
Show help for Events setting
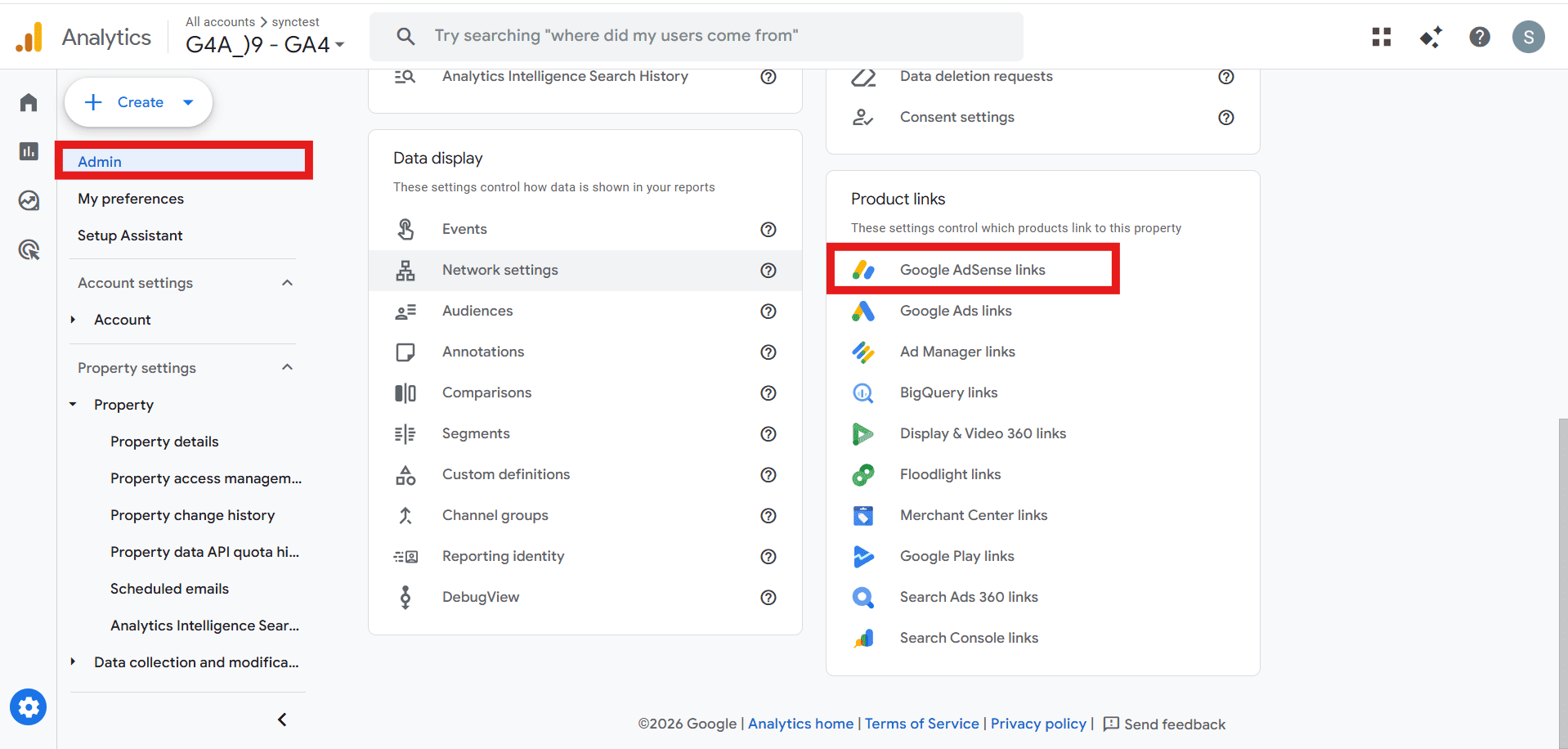pos(768,230)
